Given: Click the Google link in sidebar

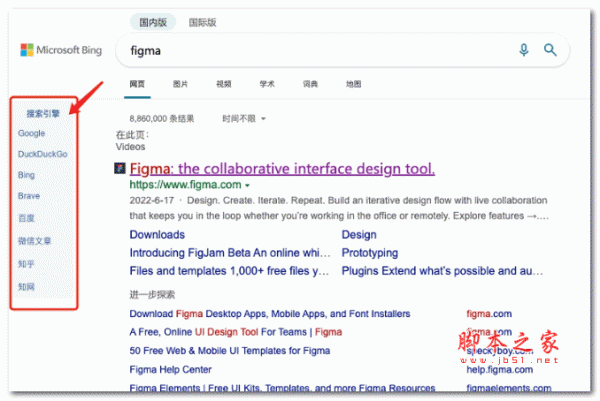Looking at the screenshot, I should 31,133.
